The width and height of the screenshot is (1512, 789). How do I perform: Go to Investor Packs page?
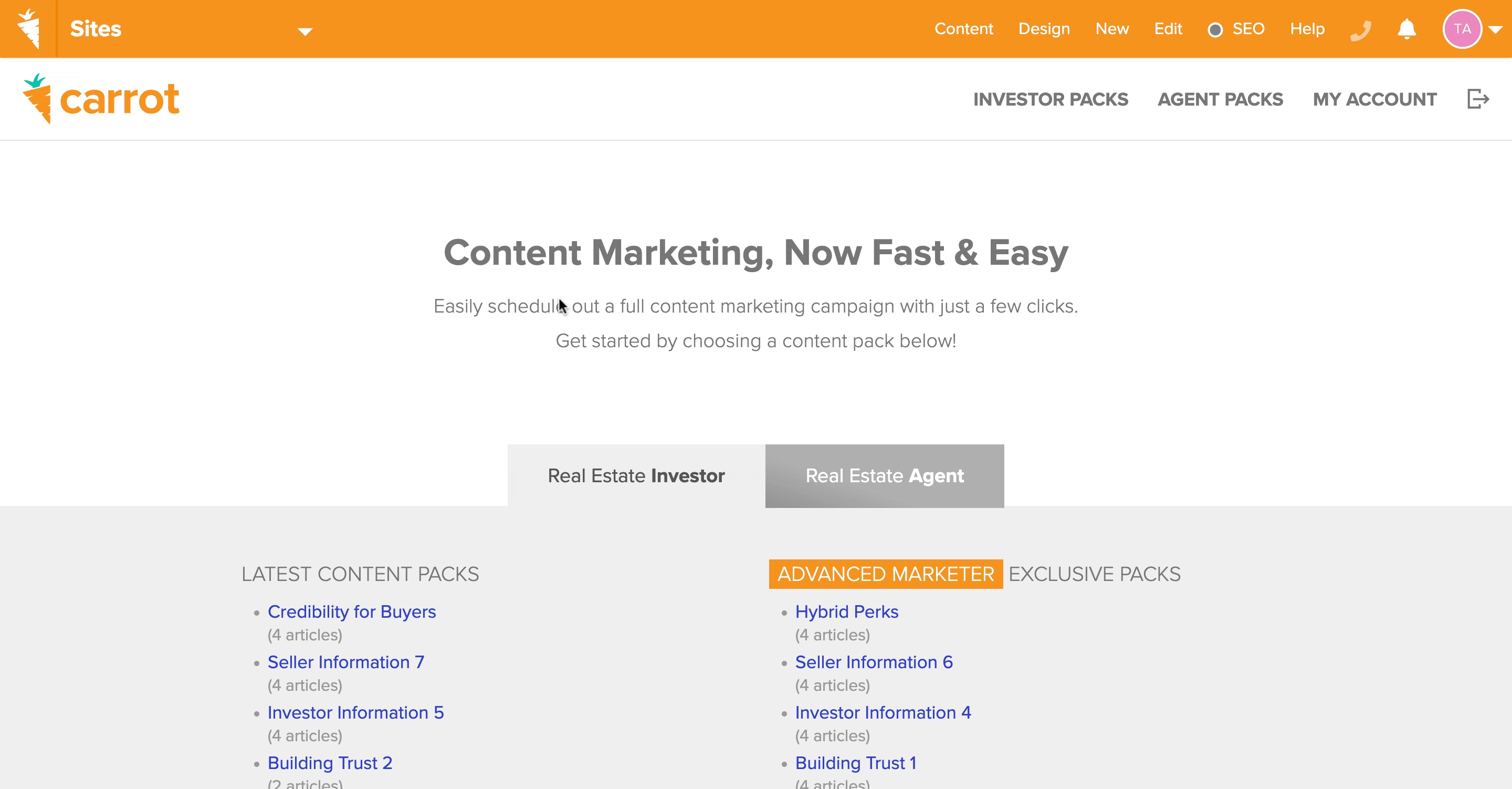(x=1050, y=99)
